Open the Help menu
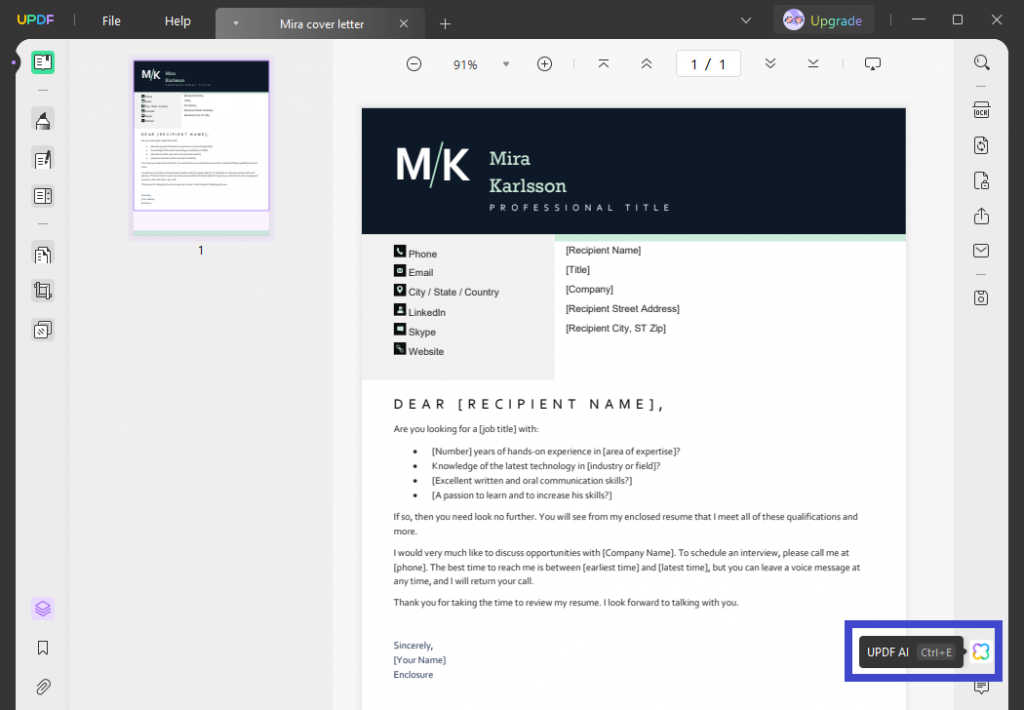The width and height of the screenshot is (1024, 710). 177,20
